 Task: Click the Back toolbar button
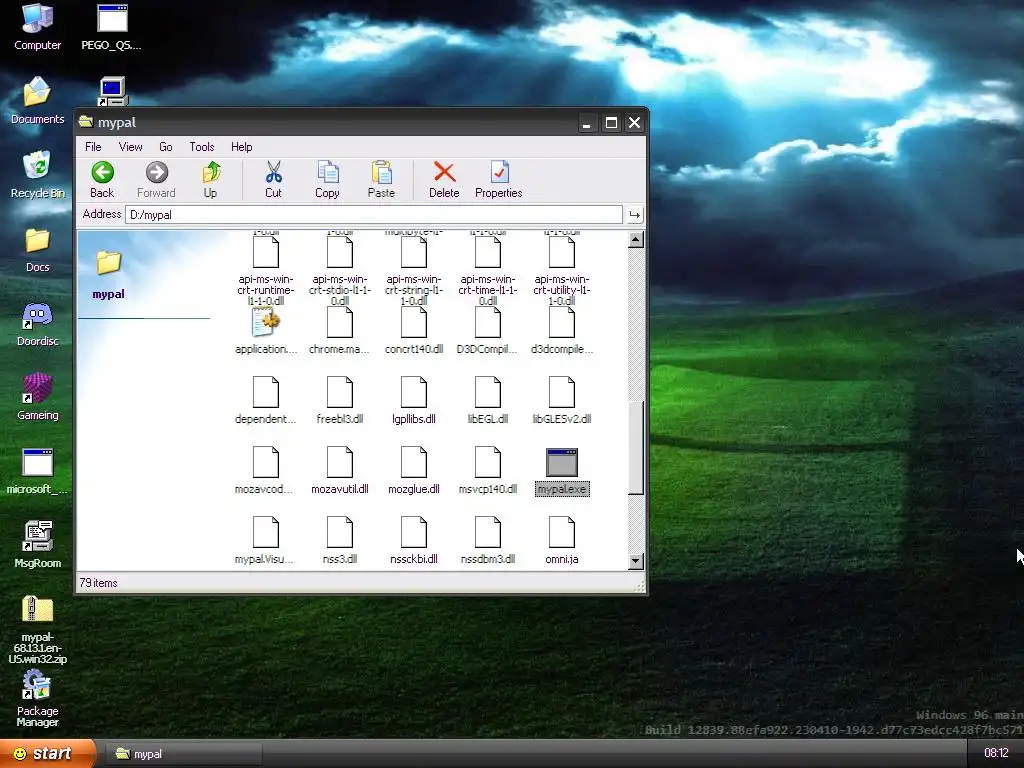coord(102,180)
